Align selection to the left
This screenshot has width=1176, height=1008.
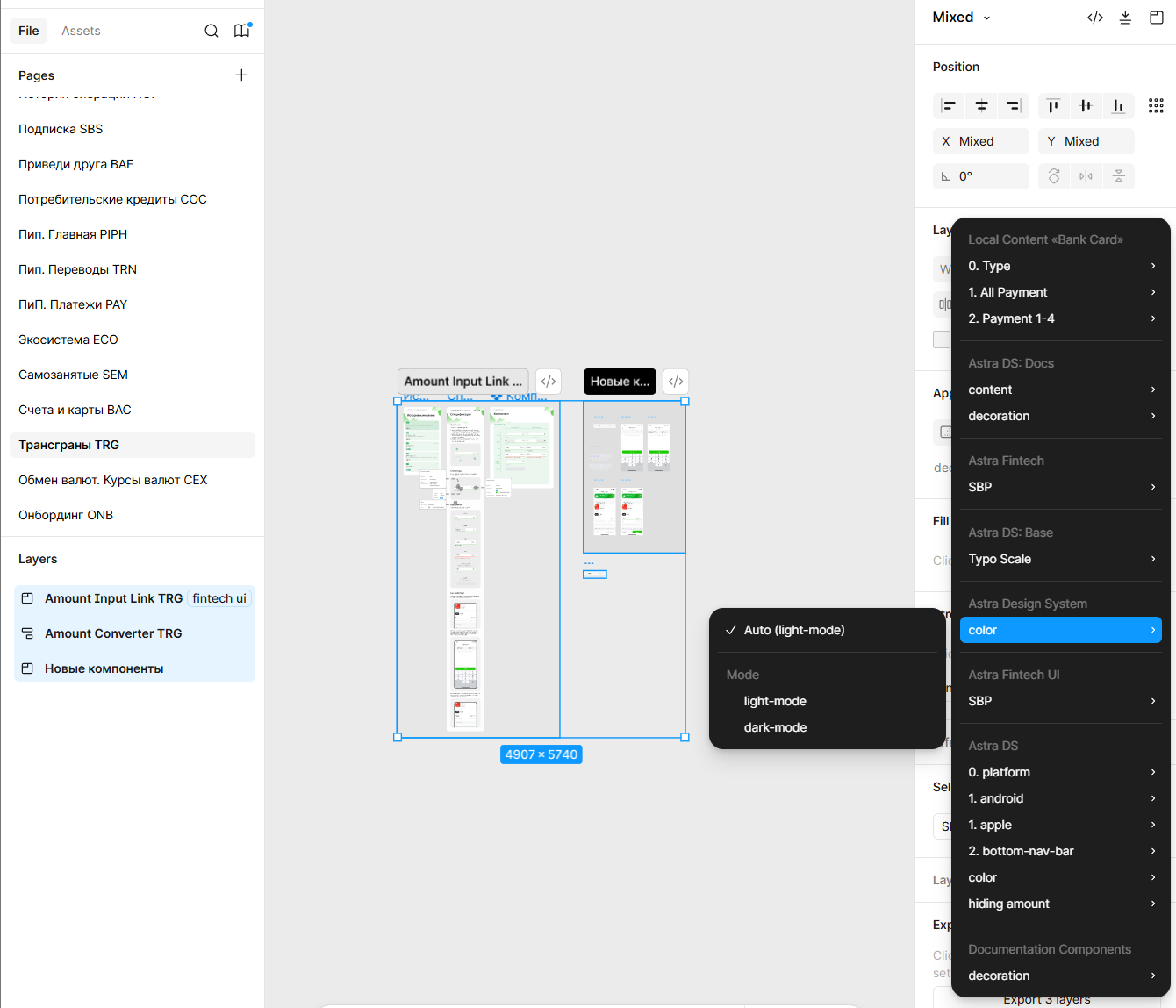click(949, 106)
